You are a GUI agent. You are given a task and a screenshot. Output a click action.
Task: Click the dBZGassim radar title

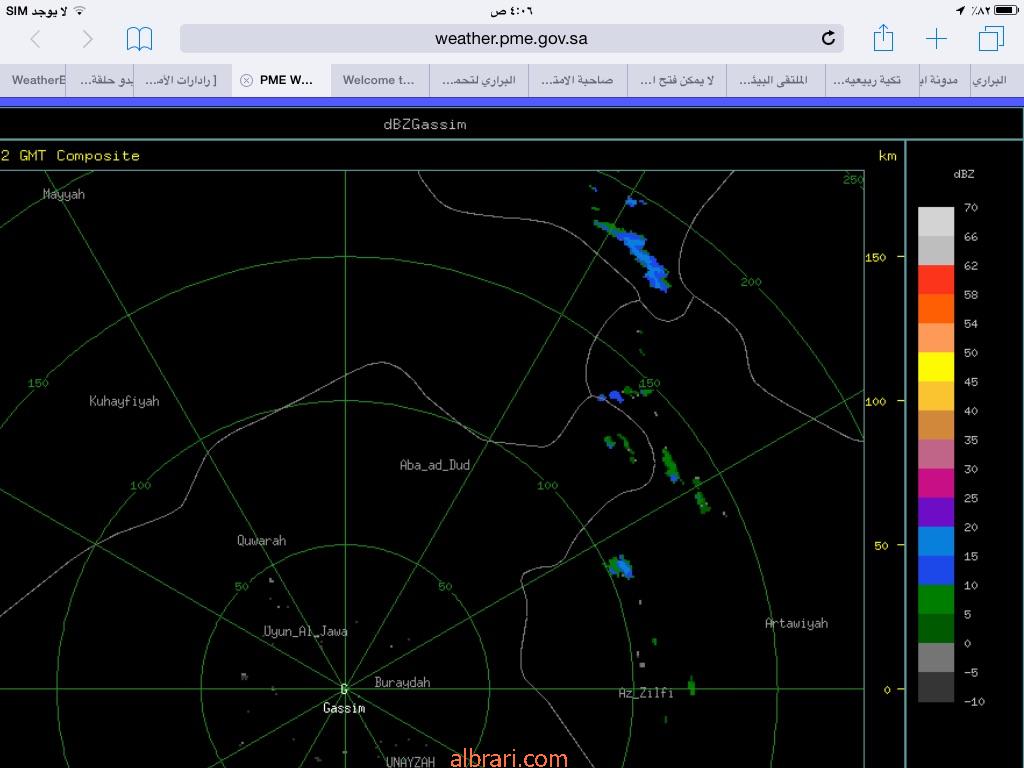pos(425,124)
